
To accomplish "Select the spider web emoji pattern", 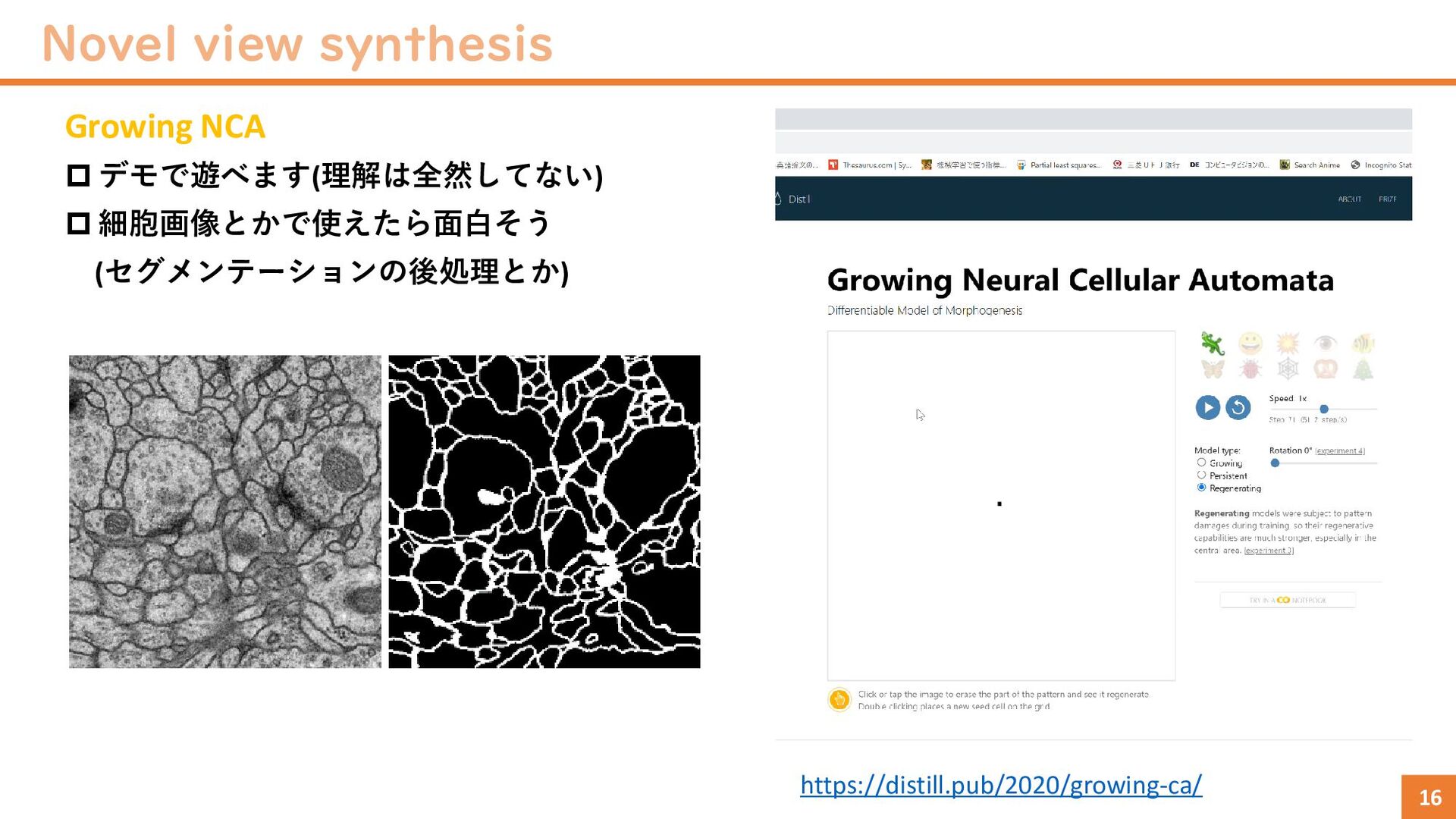I will pyautogui.click(x=1288, y=369).
